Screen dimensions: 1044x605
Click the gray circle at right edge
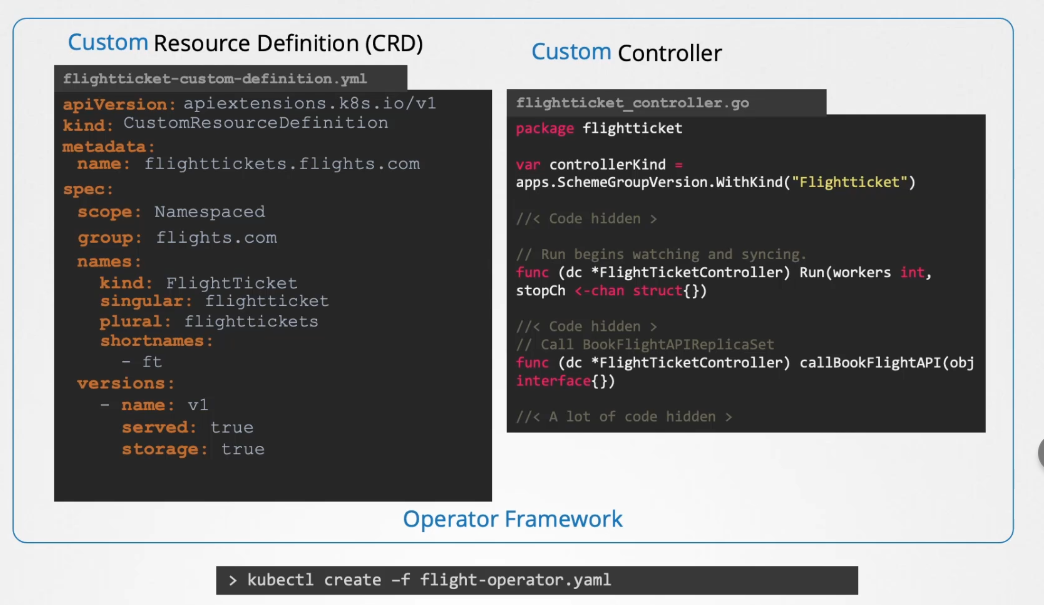pos(1040,452)
